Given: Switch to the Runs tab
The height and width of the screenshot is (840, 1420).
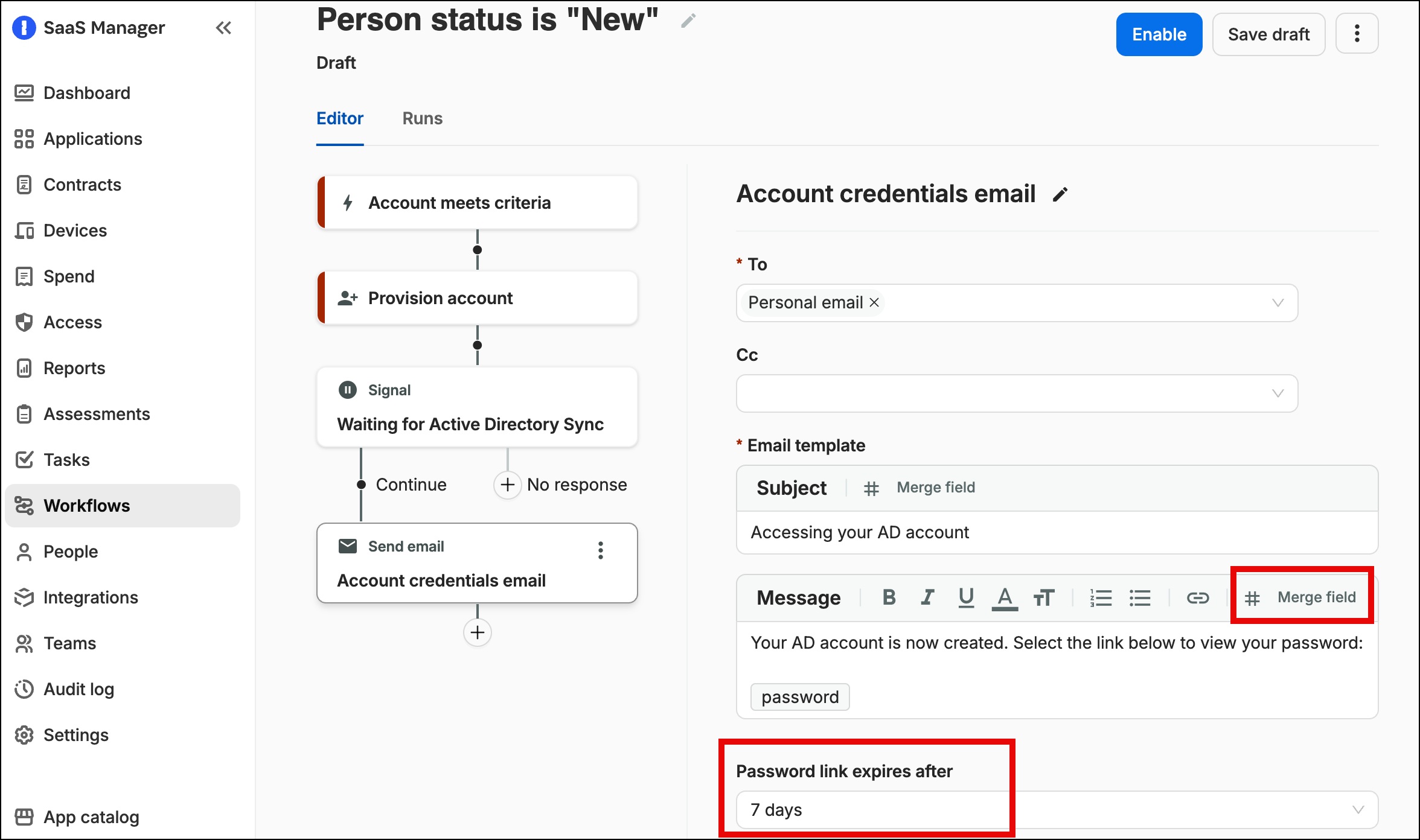Looking at the screenshot, I should click(x=422, y=118).
